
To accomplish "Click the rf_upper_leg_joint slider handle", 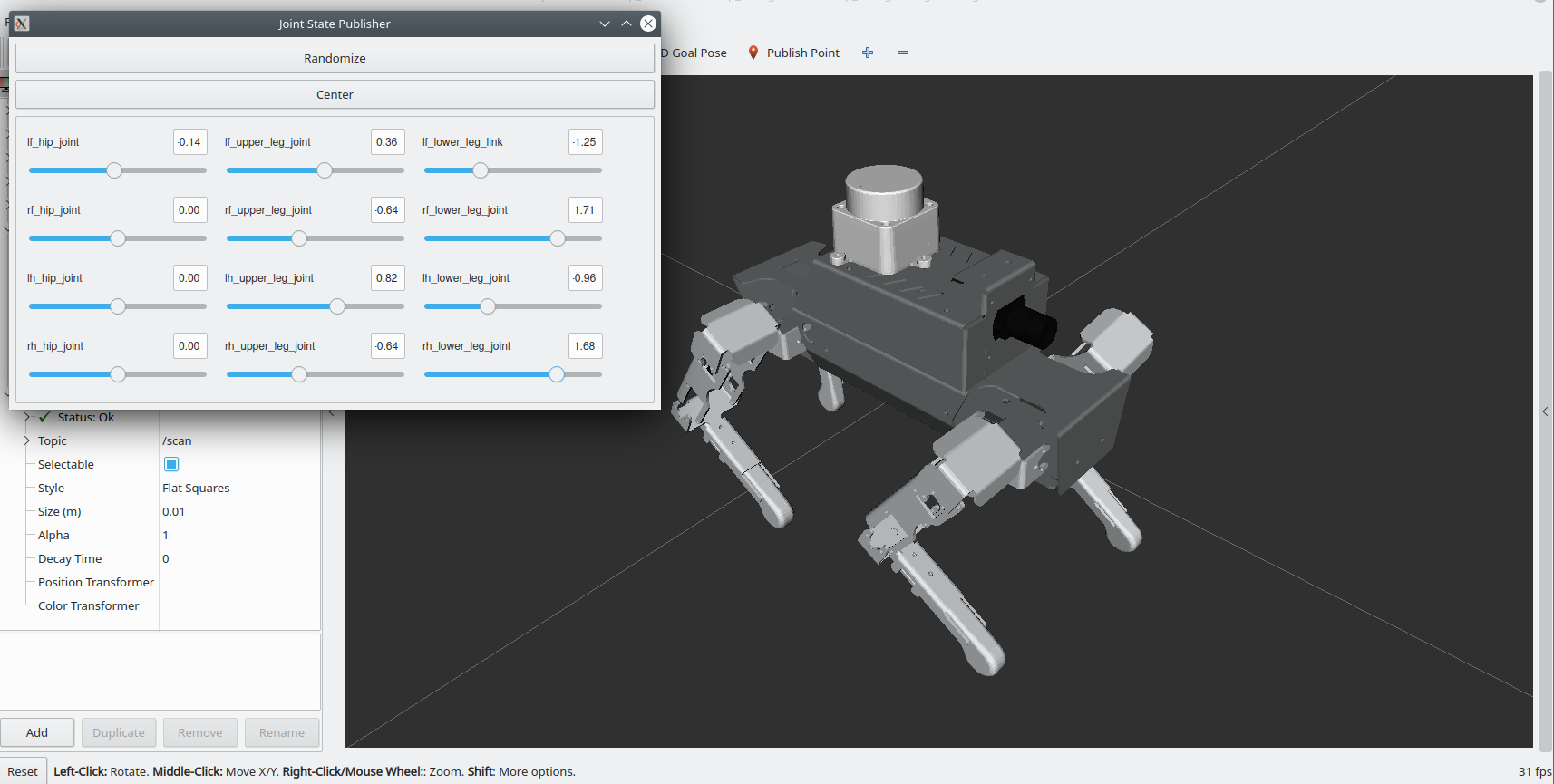I will [299, 238].
